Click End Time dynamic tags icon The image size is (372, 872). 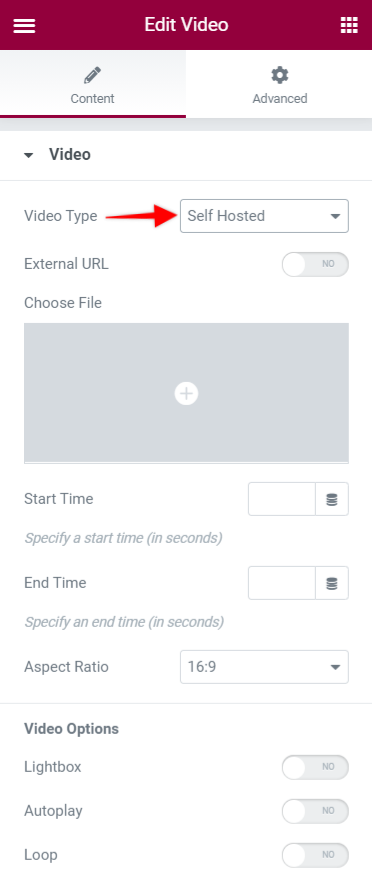click(332, 583)
